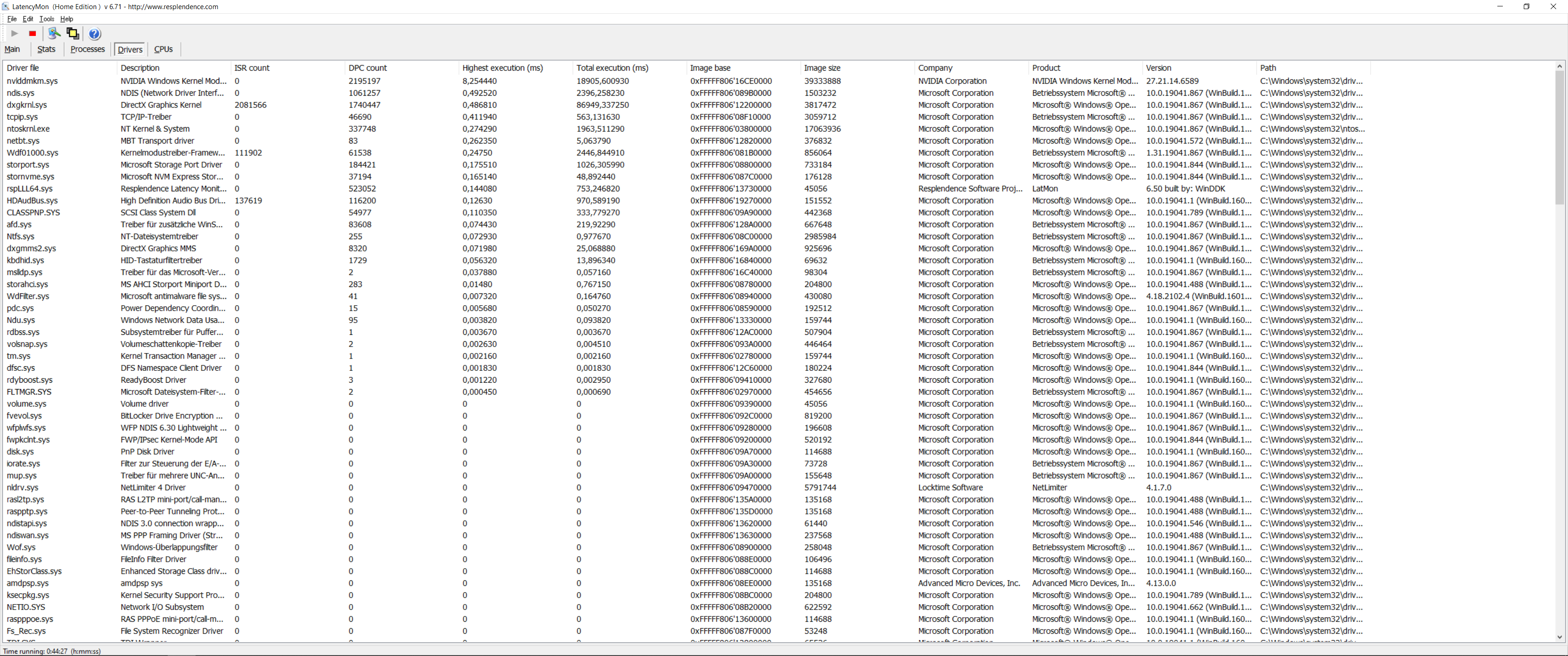The height and width of the screenshot is (656, 1568).
Task: Switch to the Processes tab
Action: click(87, 49)
